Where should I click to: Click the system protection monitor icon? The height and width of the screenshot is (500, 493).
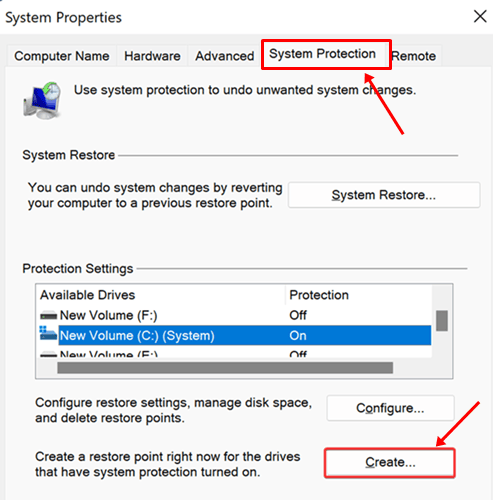pyautogui.click(x=42, y=100)
